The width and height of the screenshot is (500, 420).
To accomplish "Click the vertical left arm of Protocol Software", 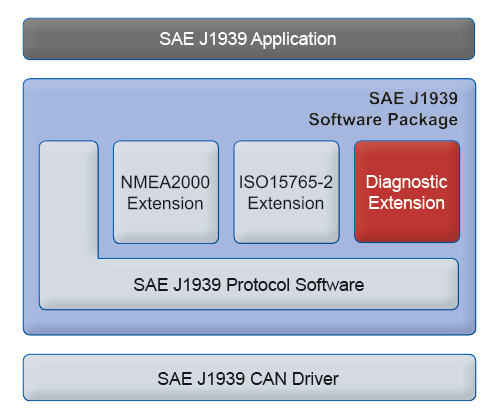I will pyautogui.click(x=69, y=200).
